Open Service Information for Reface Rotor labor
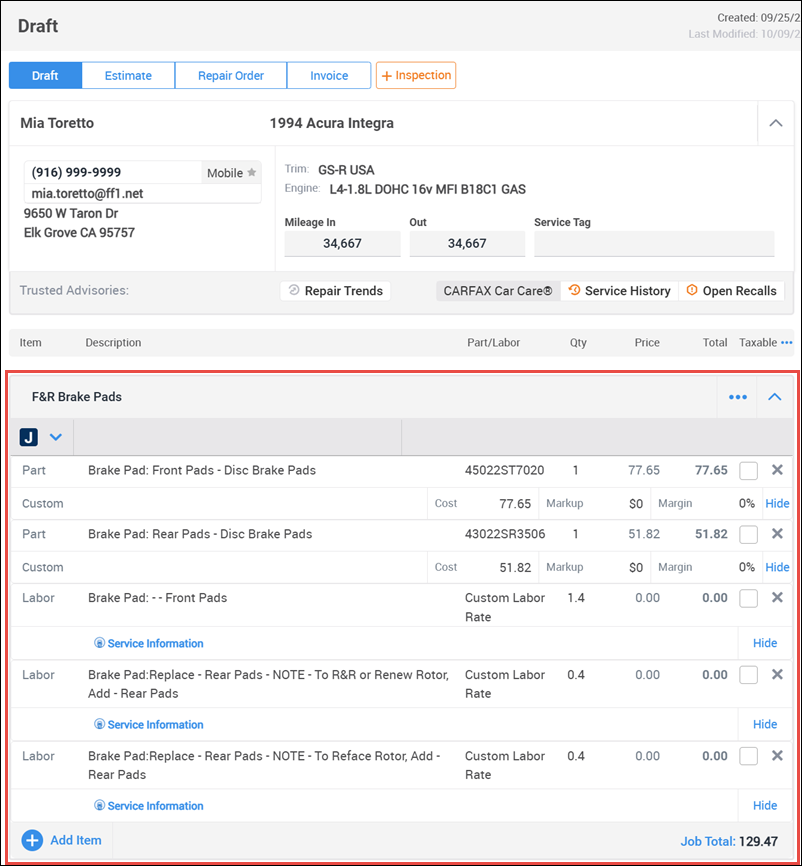The height and width of the screenshot is (866, 802). (149, 806)
